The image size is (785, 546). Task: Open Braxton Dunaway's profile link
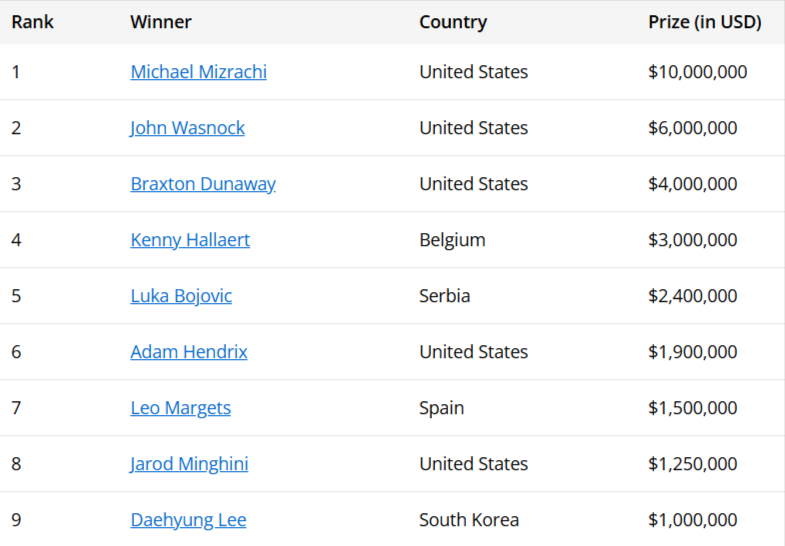coord(203,184)
